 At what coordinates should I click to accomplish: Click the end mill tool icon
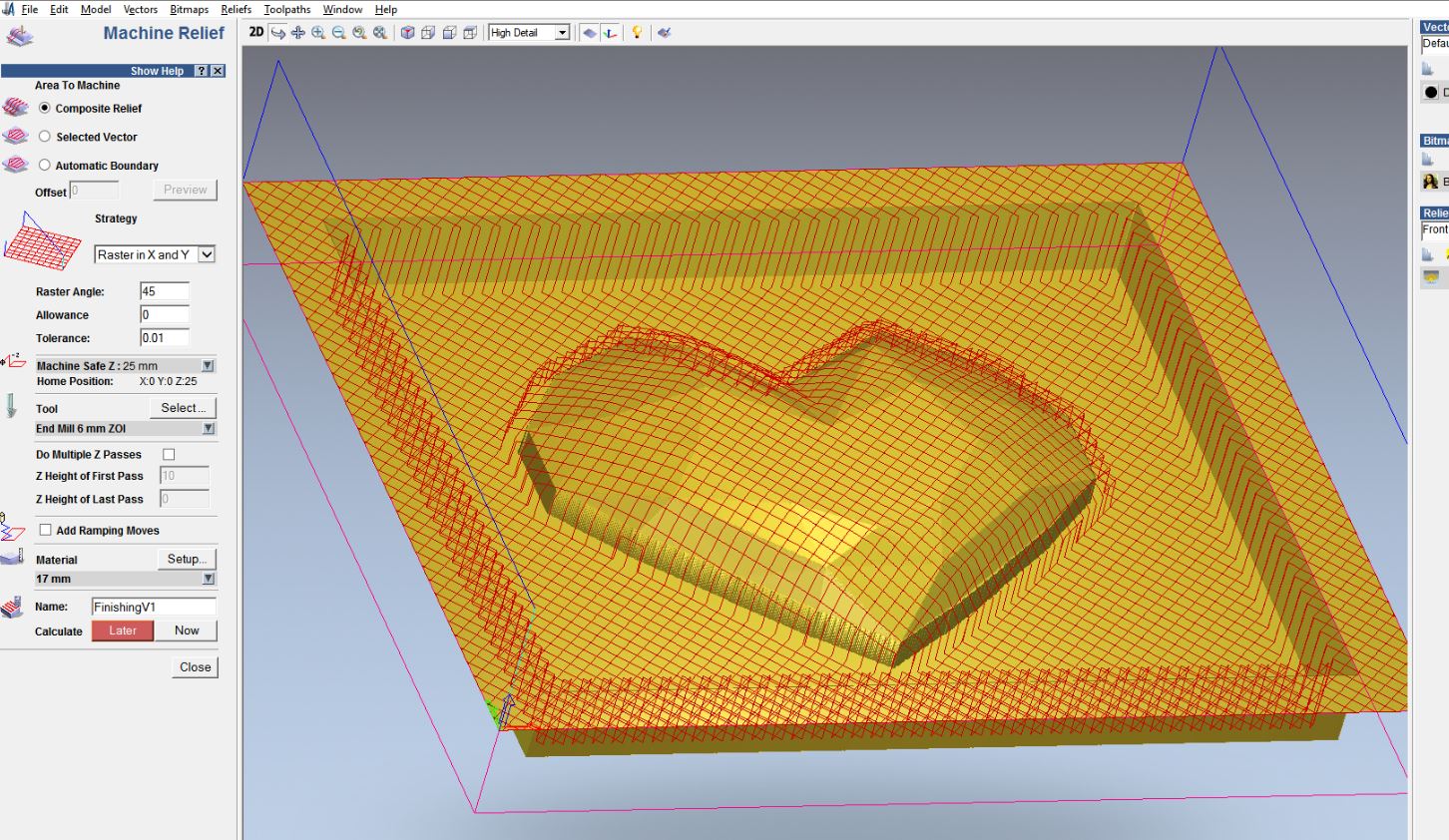[11, 405]
